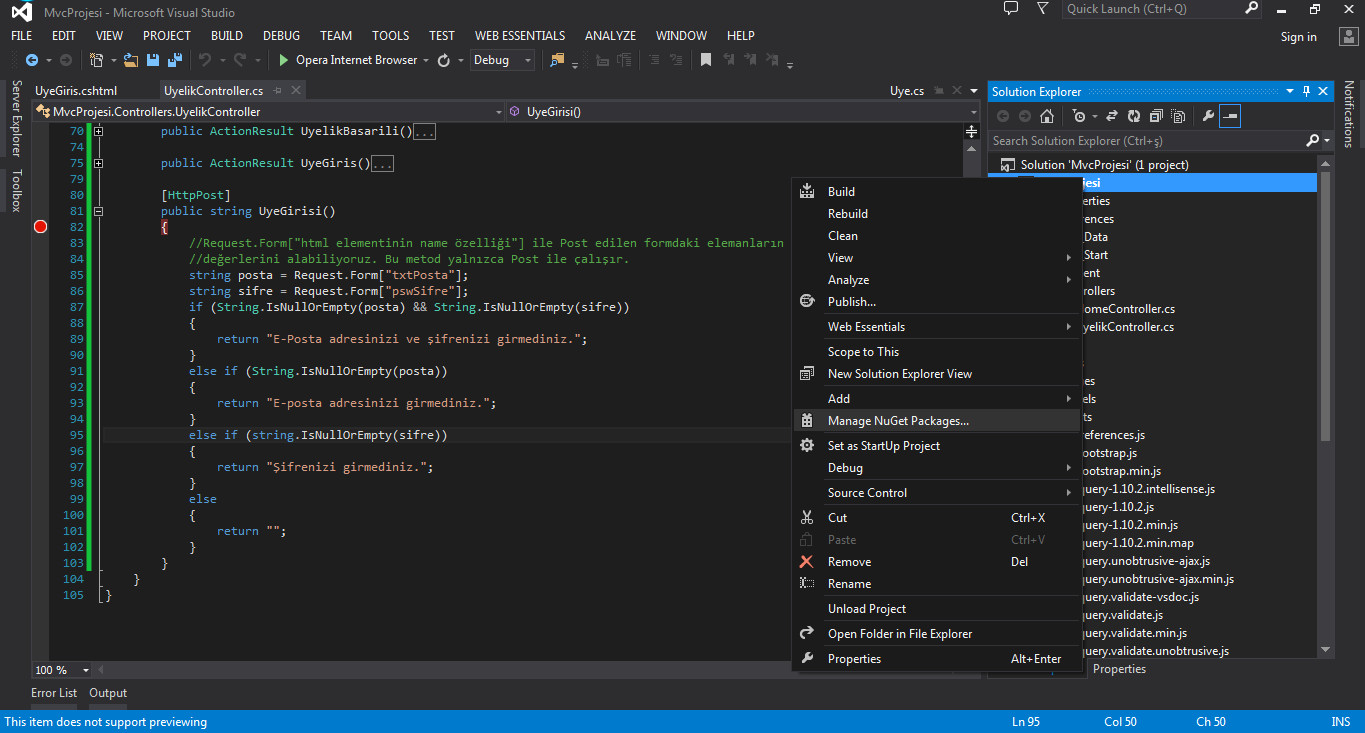Open the Debug configuration dropdown

502,60
